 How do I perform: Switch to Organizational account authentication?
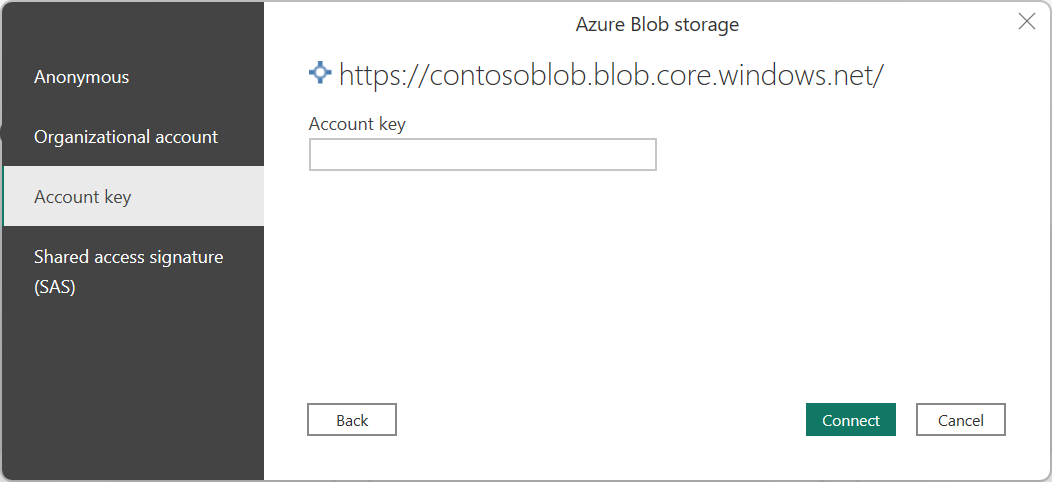126,137
